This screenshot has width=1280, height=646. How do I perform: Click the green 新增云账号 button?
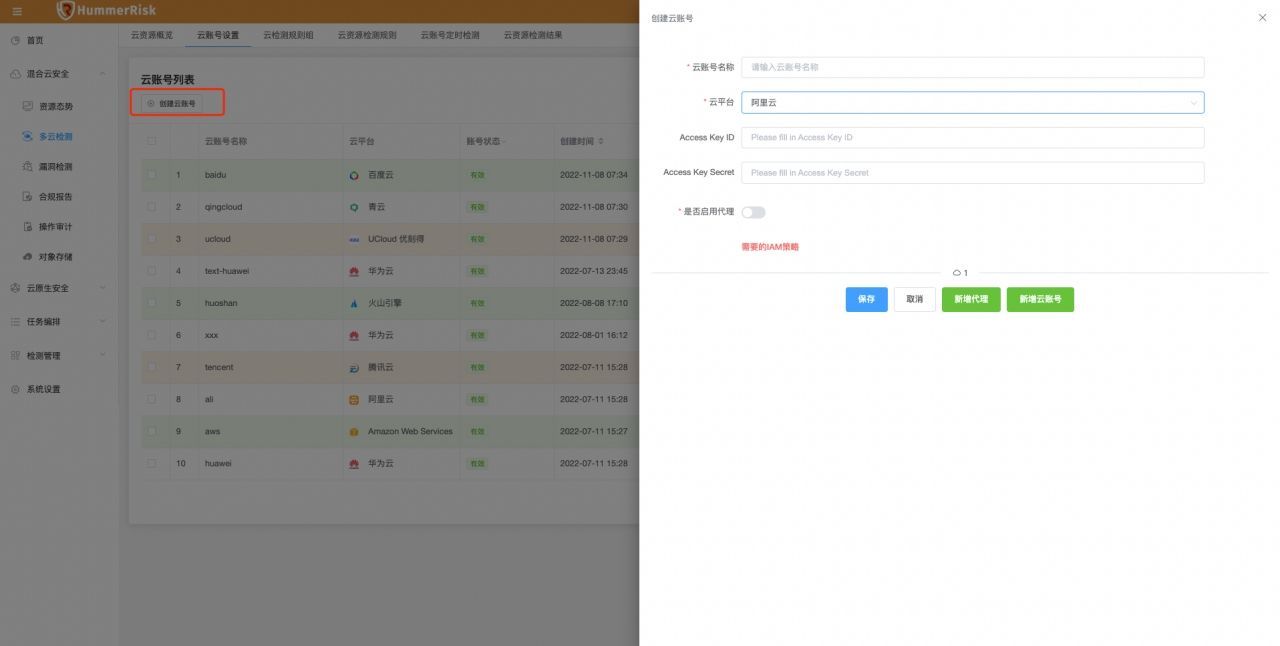pos(1040,299)
